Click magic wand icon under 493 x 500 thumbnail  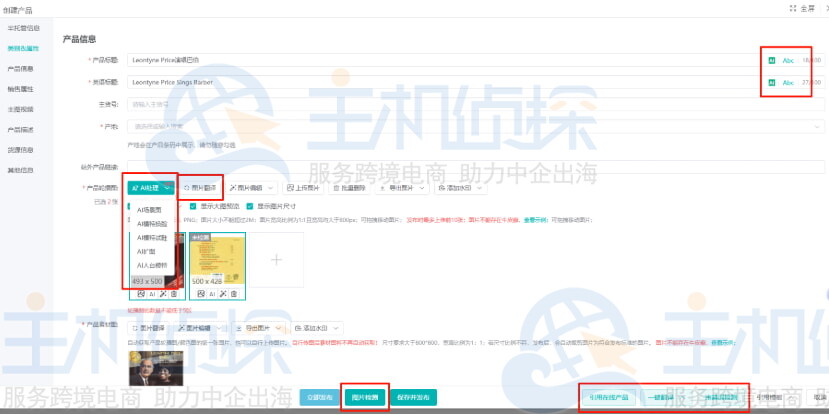(x=163, y=294)
